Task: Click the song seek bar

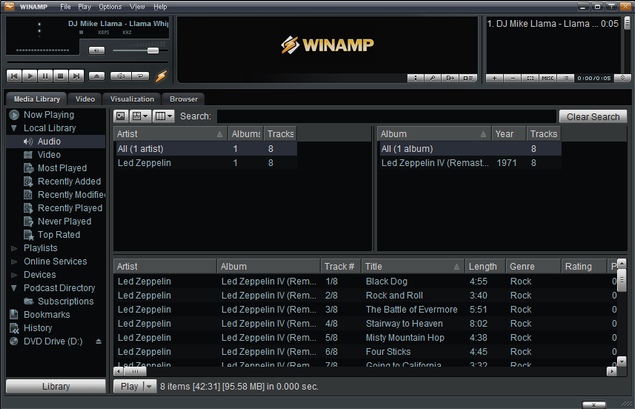Action: coord(87,63)
